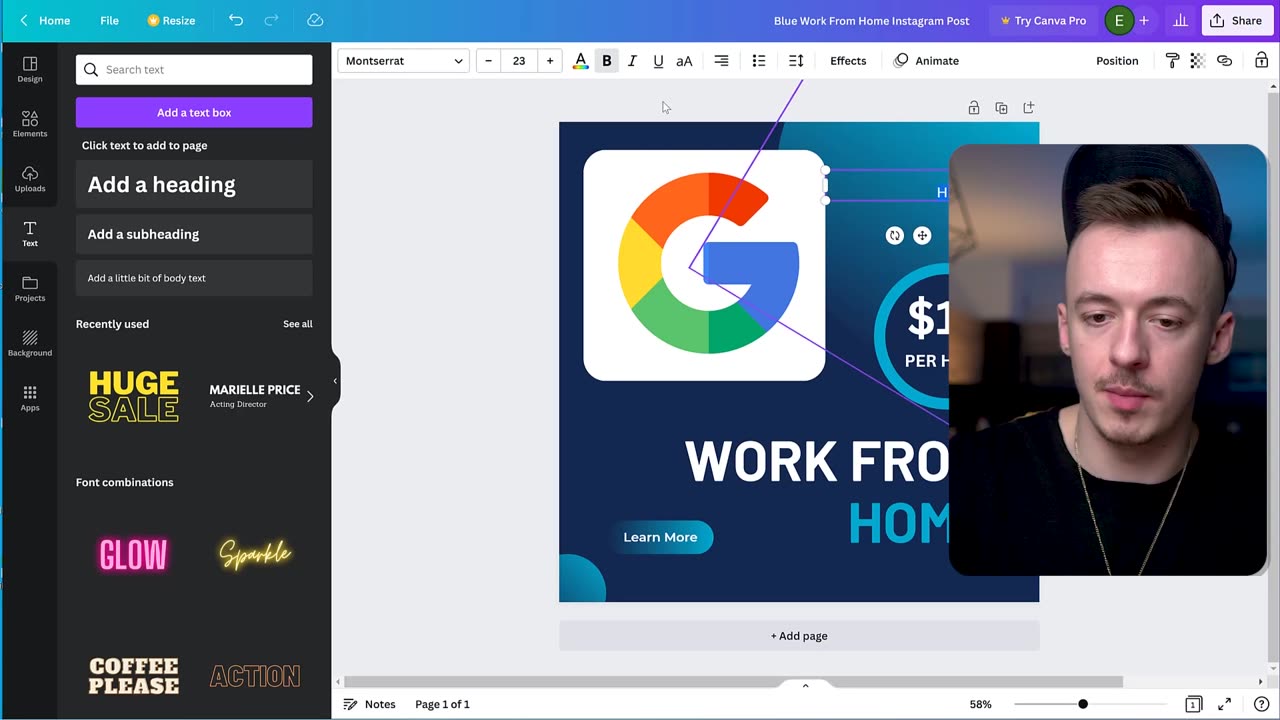Image resolution: width=1280 pixels, height=720 pixels.
Task: Open the Design sidebar panel
Action: point(30,69)
